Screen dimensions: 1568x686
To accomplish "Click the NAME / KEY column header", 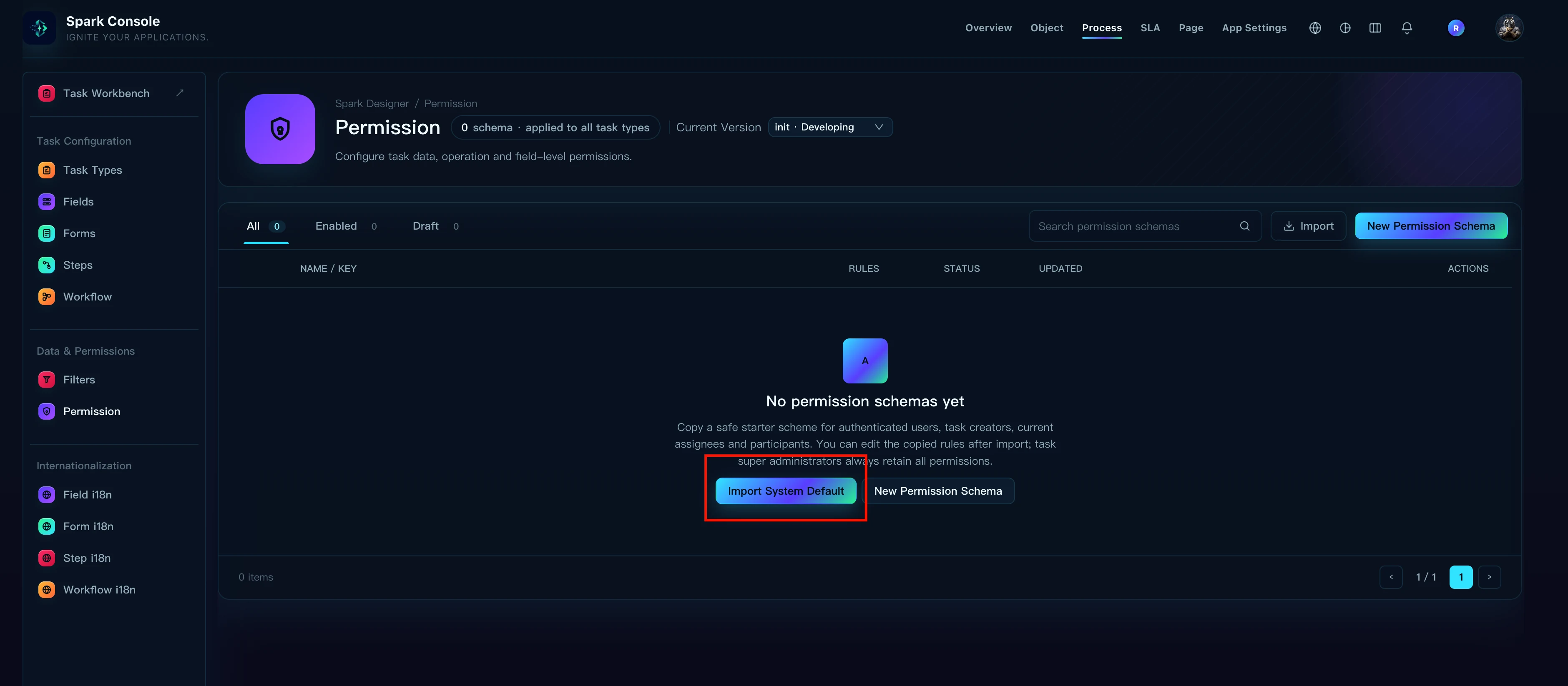I will tap(328, 269).
